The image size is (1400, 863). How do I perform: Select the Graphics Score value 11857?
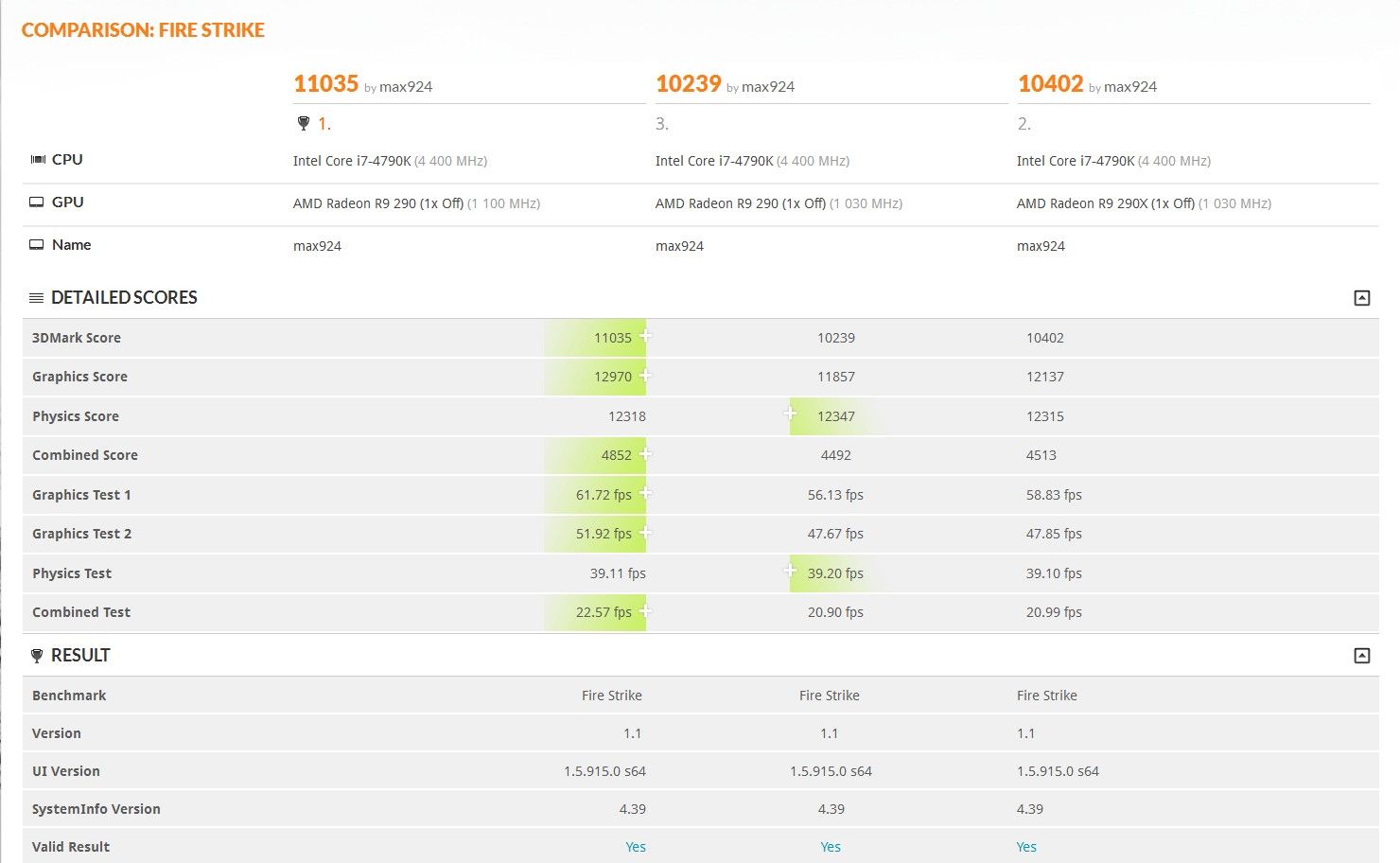coord(836,377)
